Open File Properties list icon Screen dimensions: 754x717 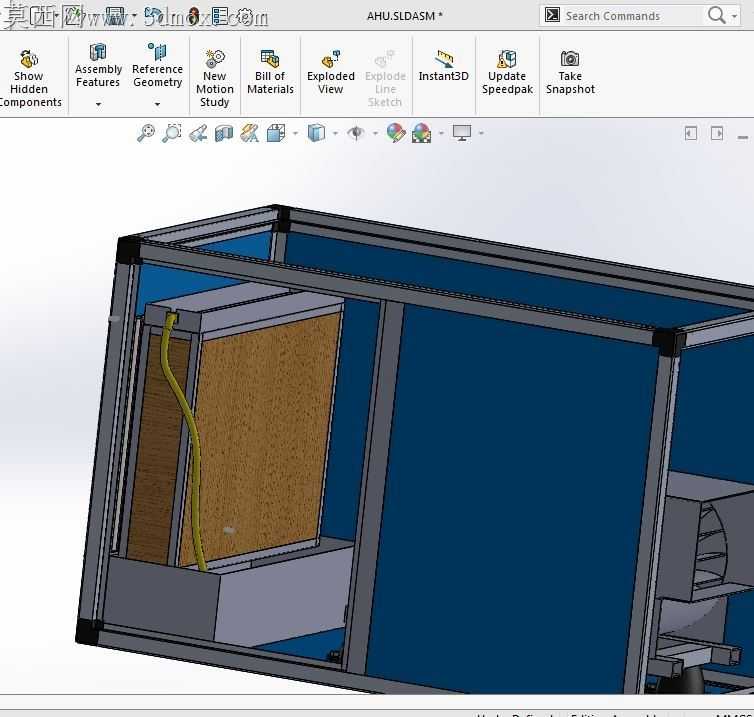pyautogui.click(x=219, y=16)
